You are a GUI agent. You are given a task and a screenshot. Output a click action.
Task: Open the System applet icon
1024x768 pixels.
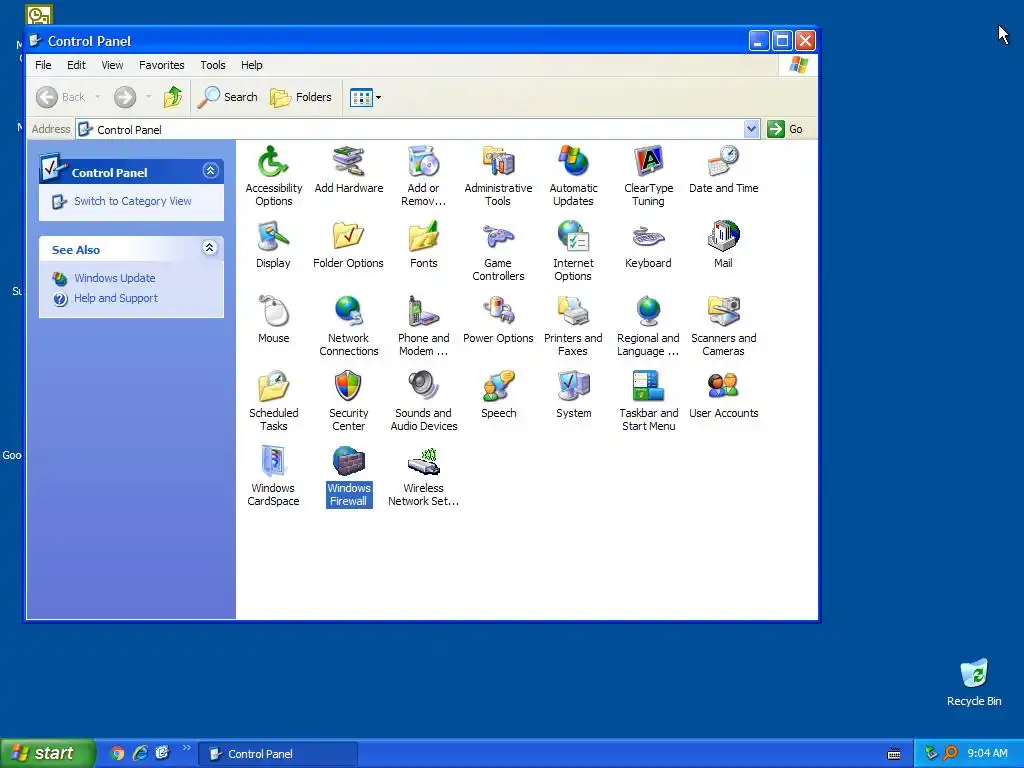coord(573,387)
